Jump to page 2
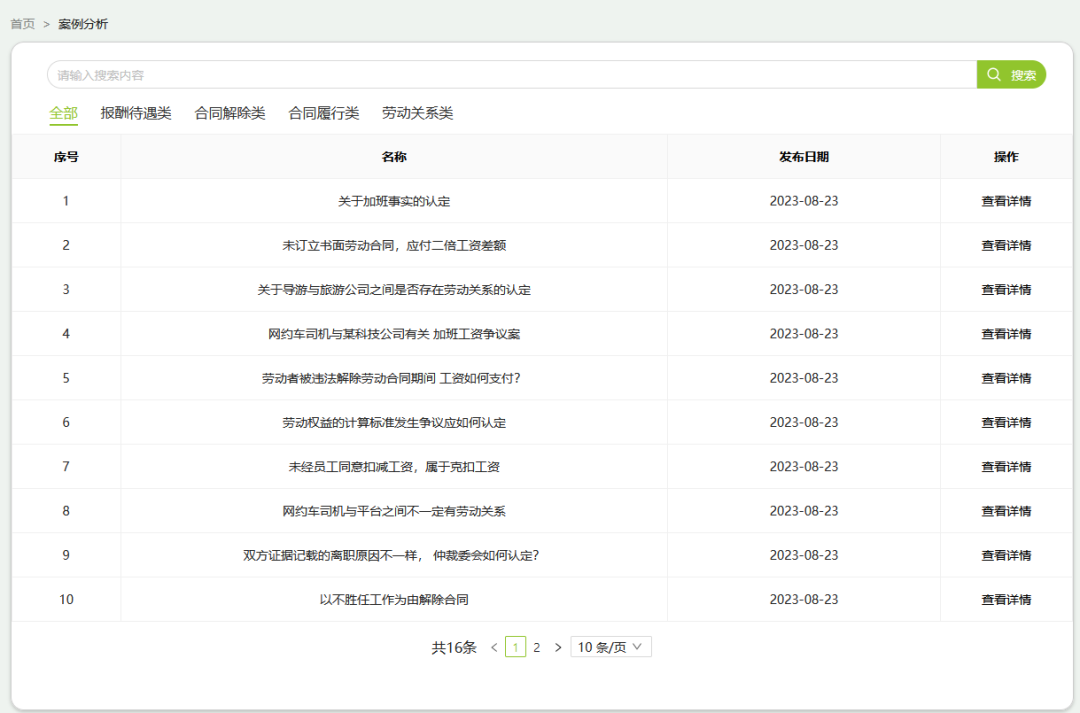Screen dimensions: 1080x713 coord(536,648)
